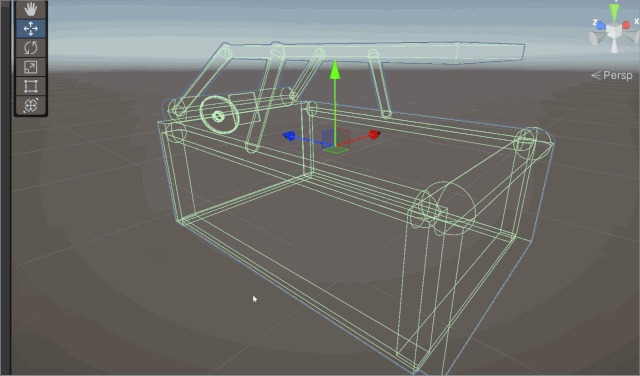
Task: Select the Hand (view) tool
Action: coord(31,9)
